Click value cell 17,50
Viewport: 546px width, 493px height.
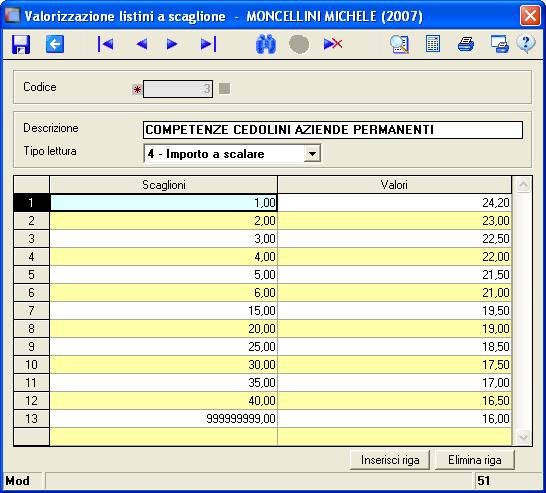tap(395, 365)
